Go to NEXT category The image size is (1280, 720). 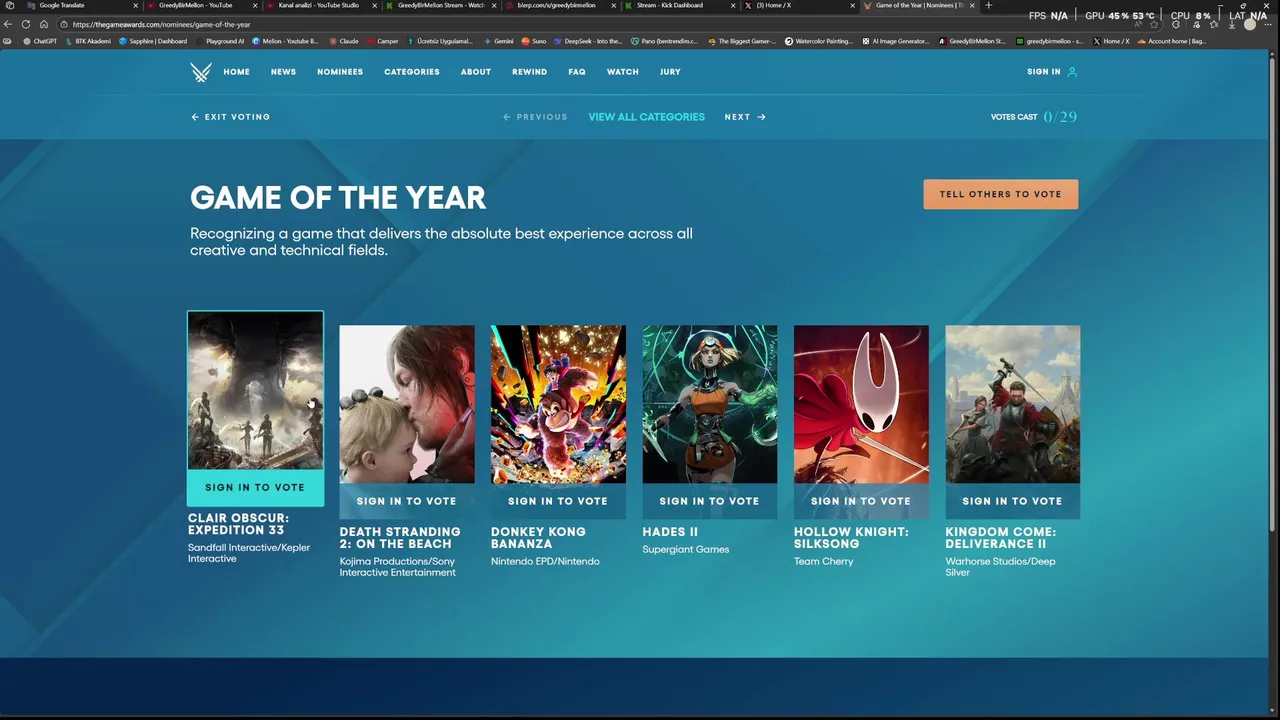(745, 117)
